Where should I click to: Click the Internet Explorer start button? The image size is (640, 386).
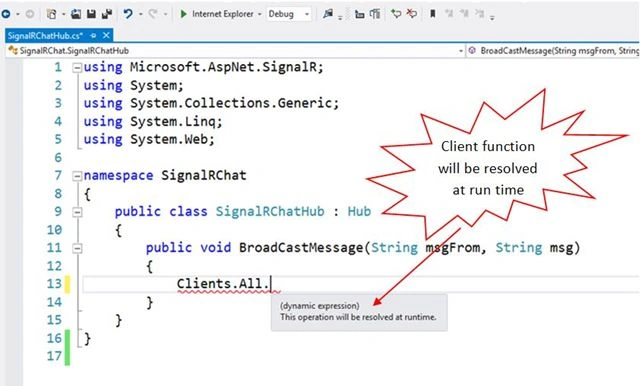tap(222, 14)
